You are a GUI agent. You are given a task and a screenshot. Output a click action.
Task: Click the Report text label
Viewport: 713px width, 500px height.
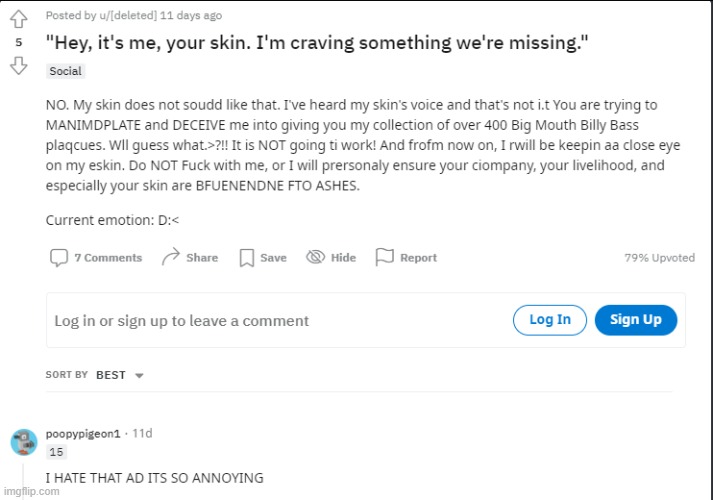pos(418,258)
